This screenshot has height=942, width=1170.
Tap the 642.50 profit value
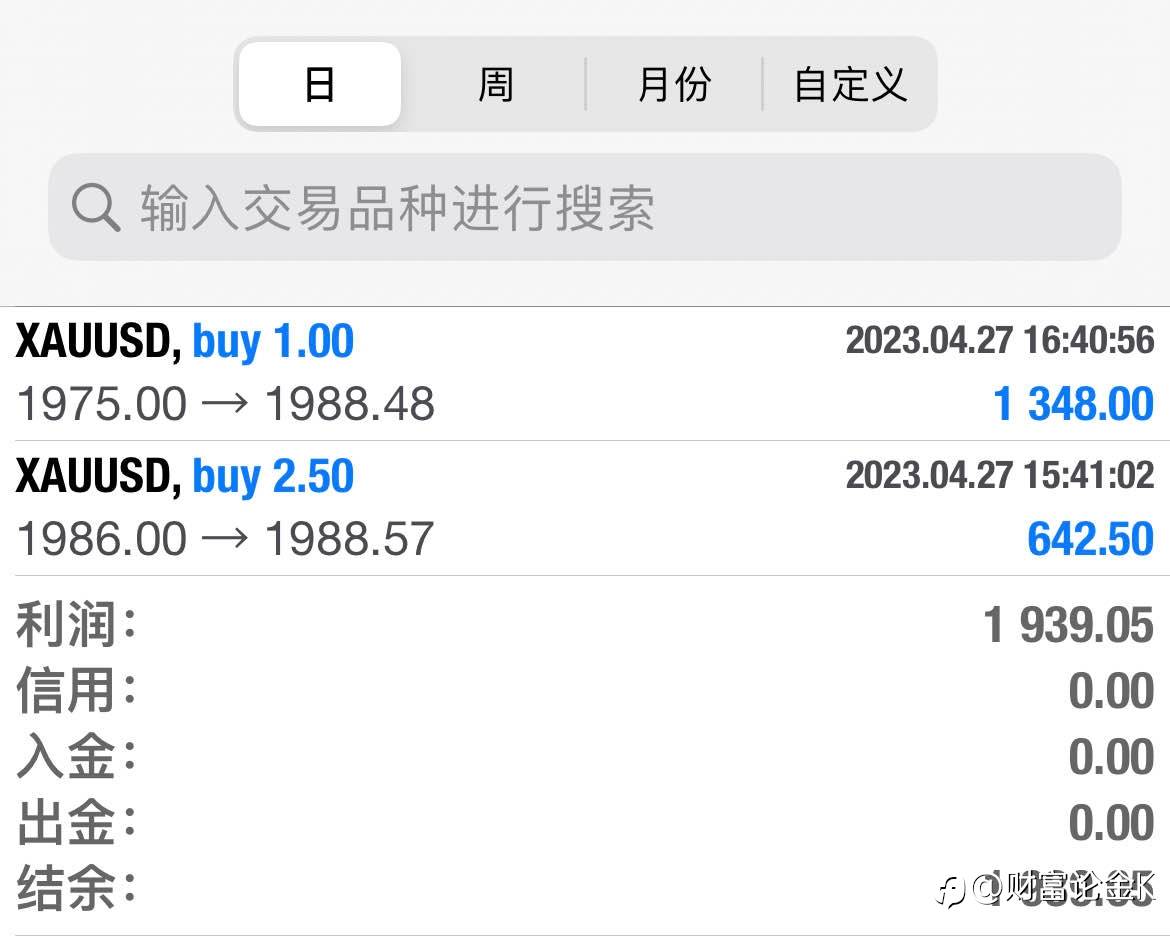(x=1090, y=540)
